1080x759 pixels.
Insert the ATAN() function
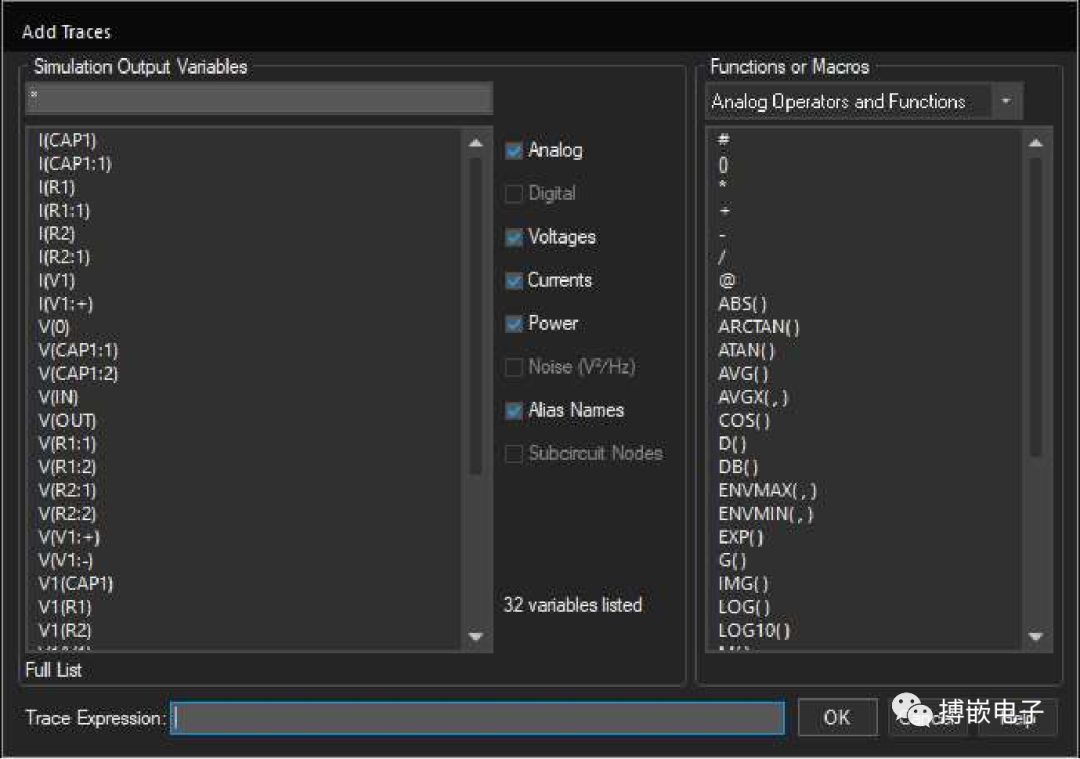pyautogui.click(x=747, y=351)
